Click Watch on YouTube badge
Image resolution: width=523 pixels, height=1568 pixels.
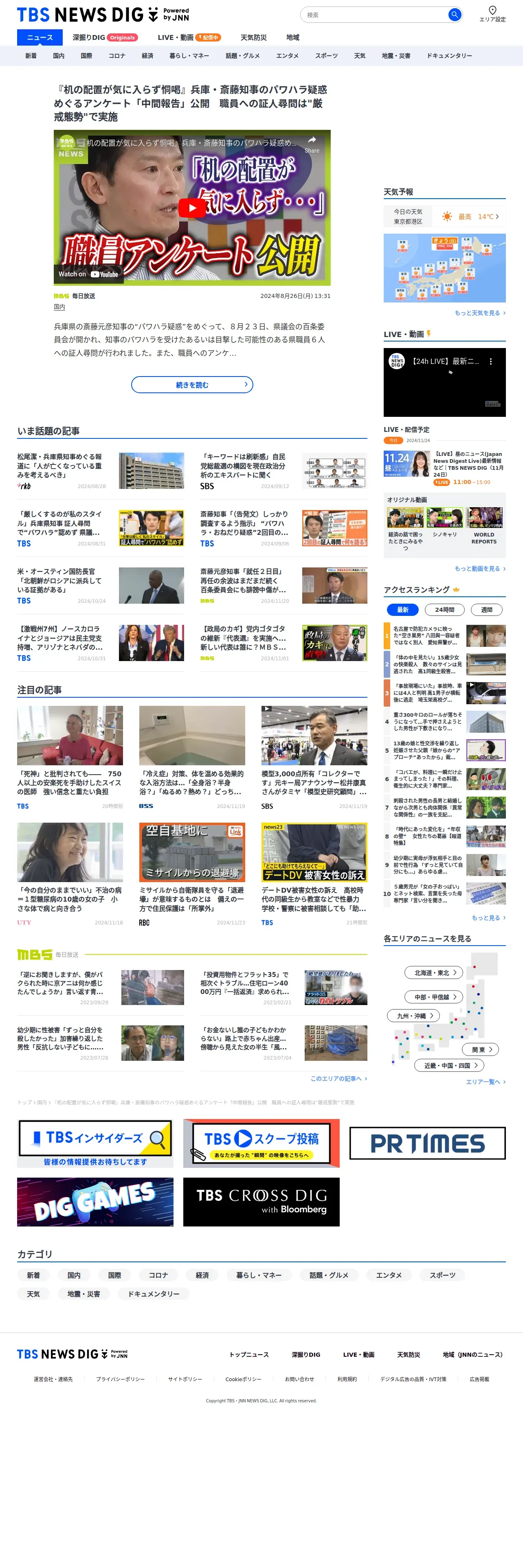(x=88, y=274)
